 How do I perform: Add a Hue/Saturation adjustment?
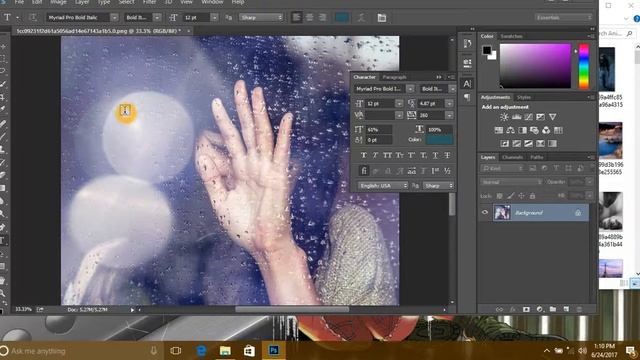pos(498,130)
